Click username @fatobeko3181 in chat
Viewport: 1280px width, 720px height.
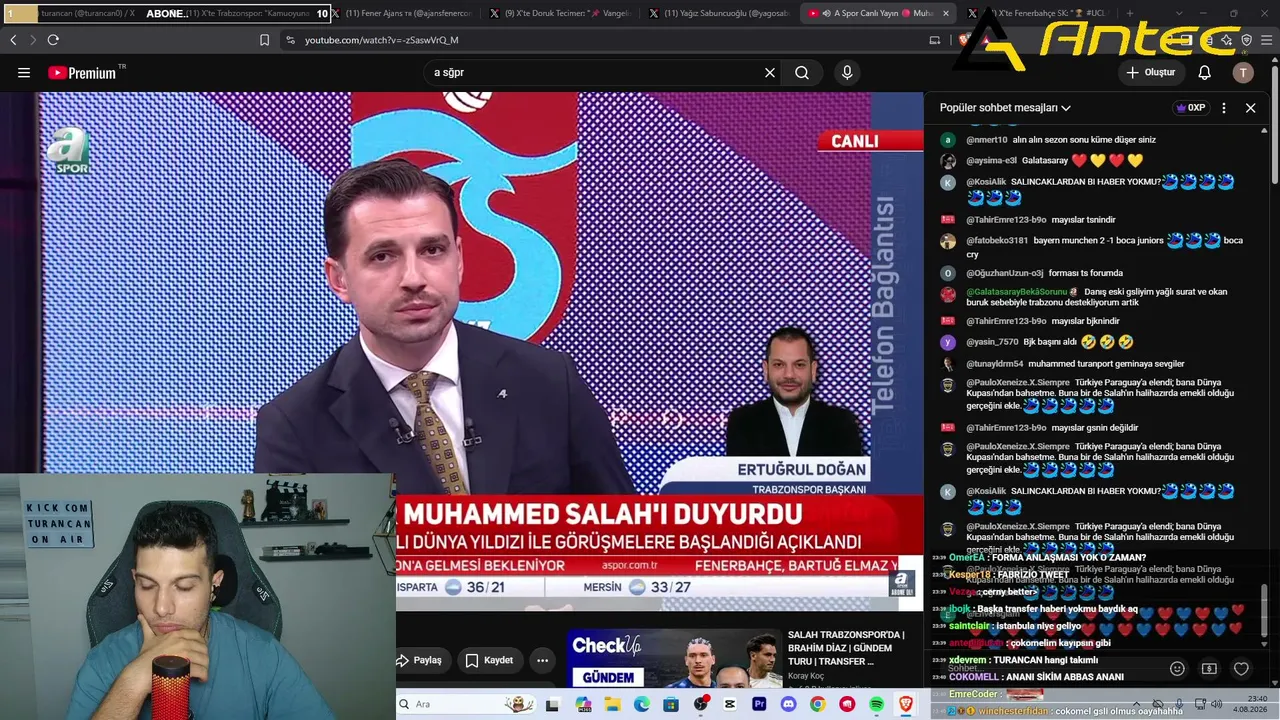[x=997, y=241]
